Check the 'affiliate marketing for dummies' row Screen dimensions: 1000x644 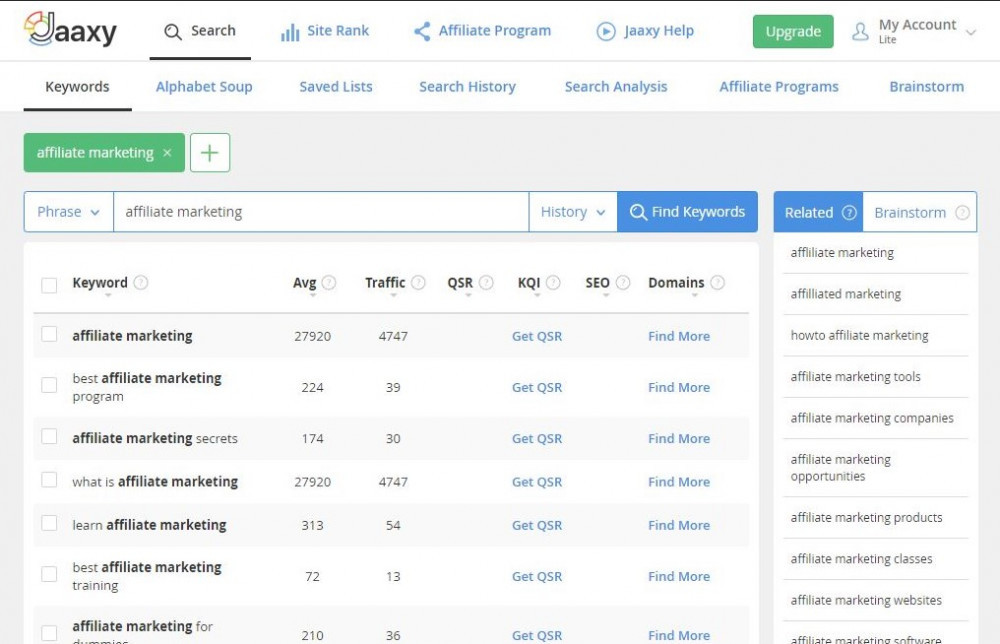pos(49,633)
